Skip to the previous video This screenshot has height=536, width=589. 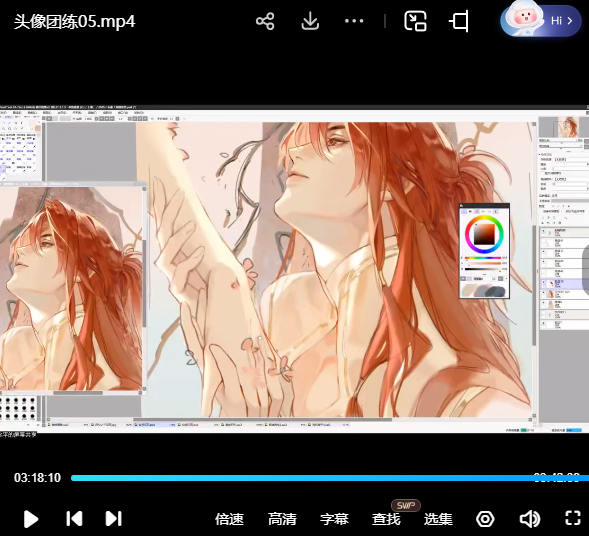(x=74, y=519)
